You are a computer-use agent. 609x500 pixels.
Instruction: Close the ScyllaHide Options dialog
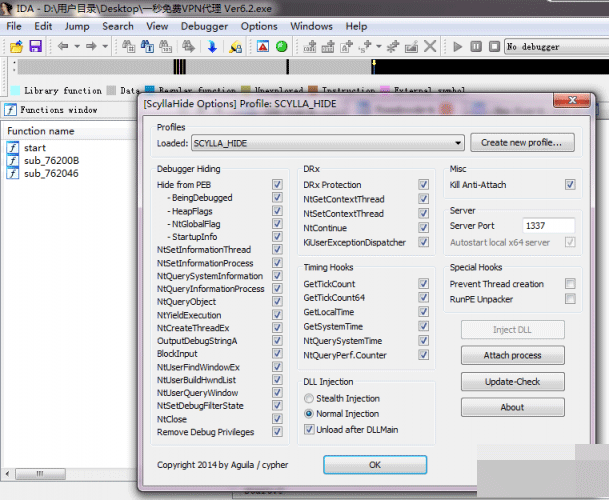(x=572, y=100)
